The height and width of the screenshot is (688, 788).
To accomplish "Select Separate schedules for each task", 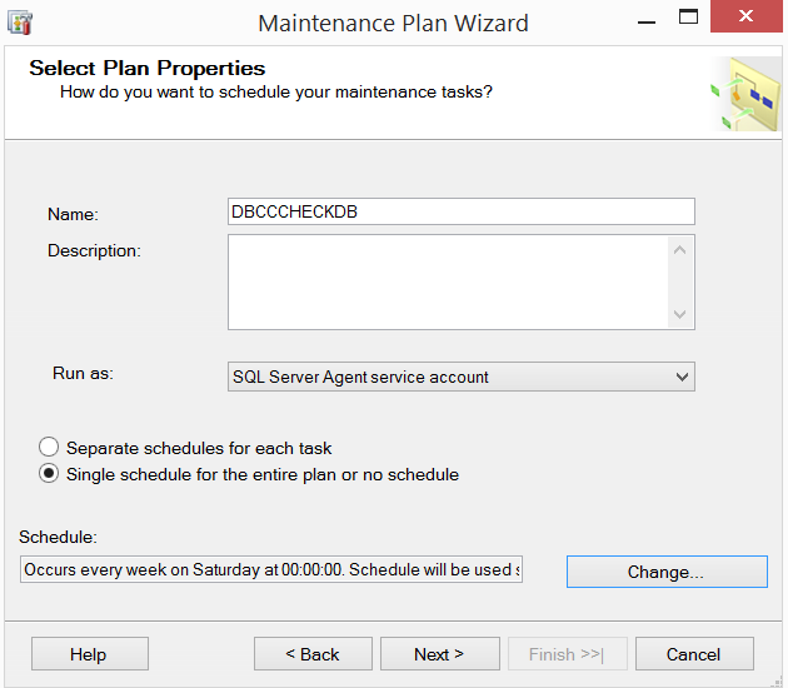I will (x=49, y=447).
